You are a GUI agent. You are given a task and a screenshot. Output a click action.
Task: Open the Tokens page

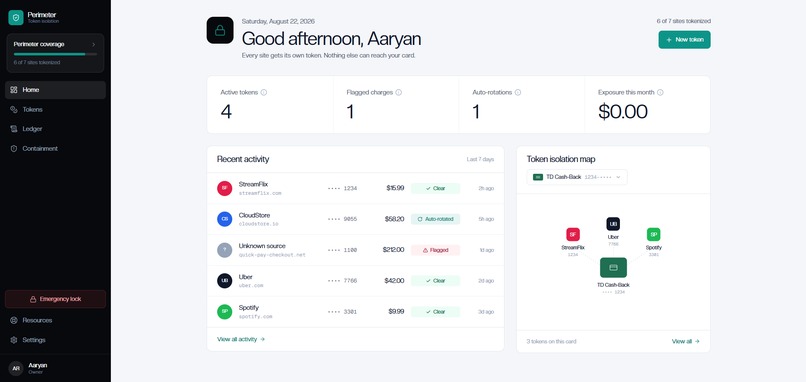click(56, 110)
